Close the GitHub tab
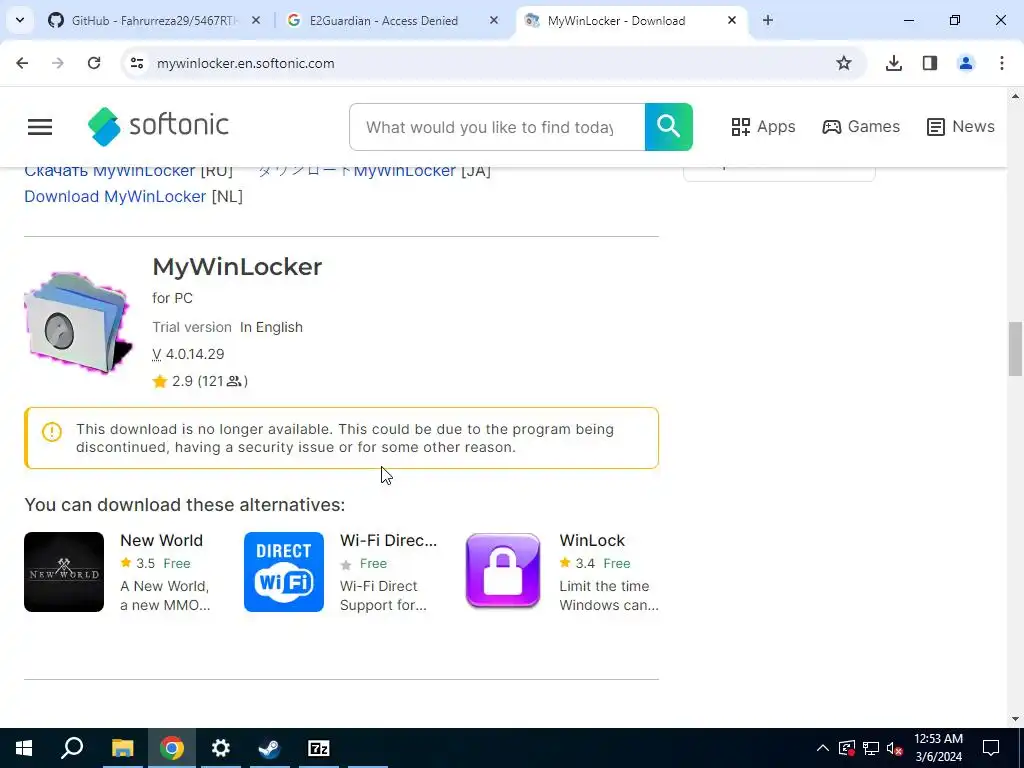 pos(256,21)
